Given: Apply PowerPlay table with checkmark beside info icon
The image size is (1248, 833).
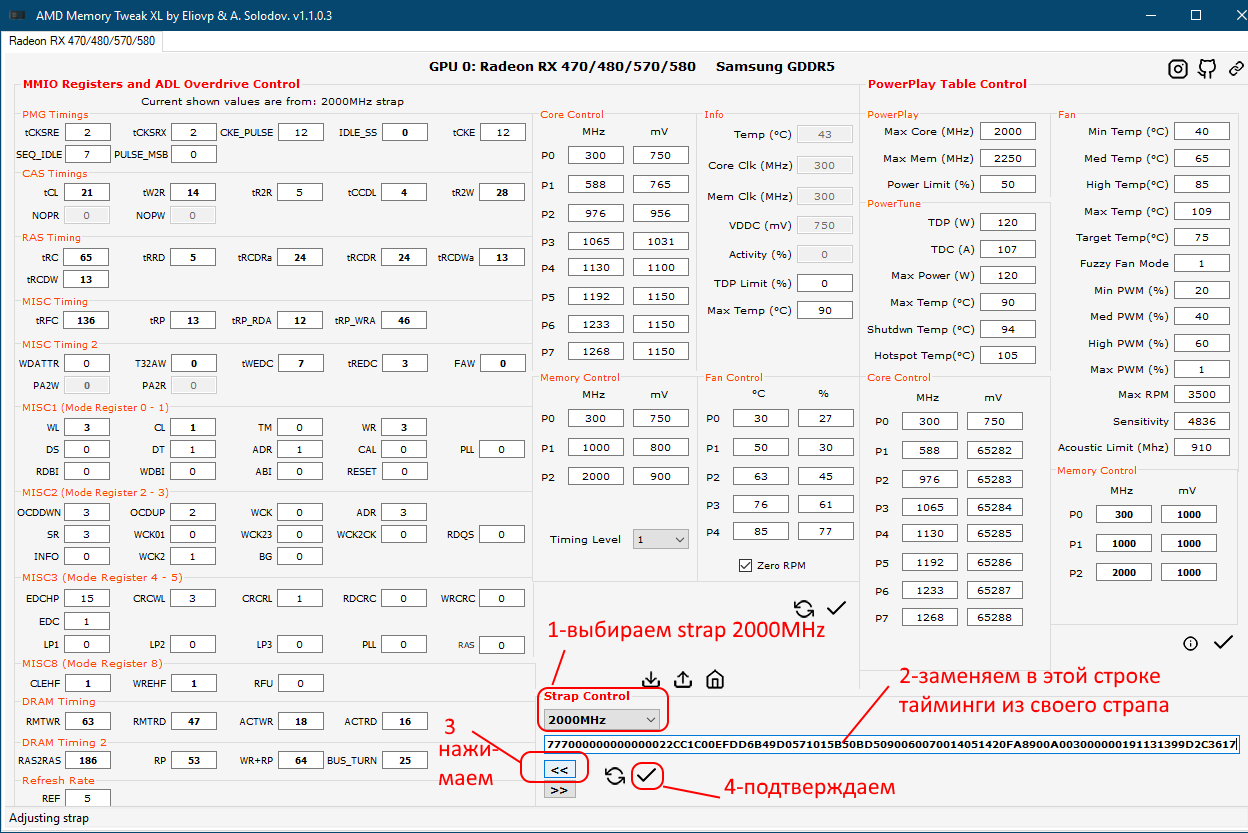Looking at the screenshot, I should click(x=1223, y=642).
